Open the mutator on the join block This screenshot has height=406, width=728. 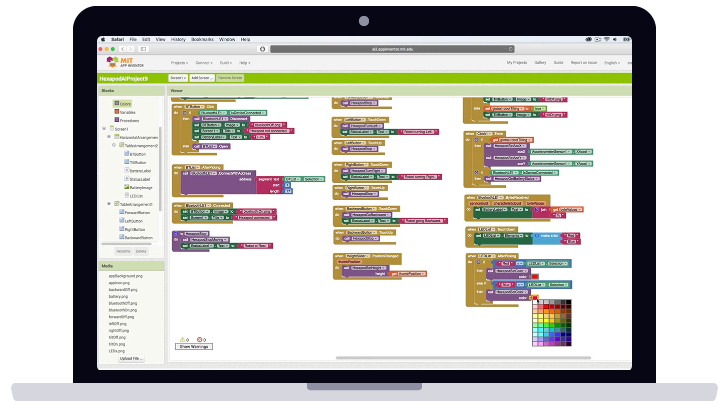(537, 210)
